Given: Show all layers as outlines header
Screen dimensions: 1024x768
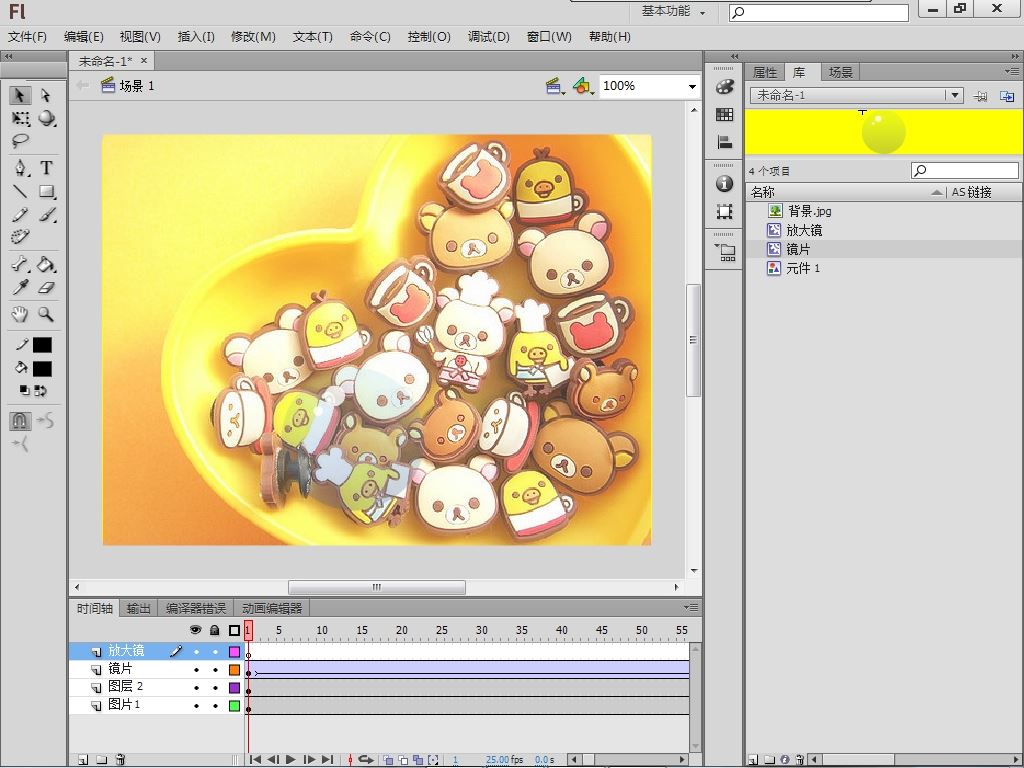Looking at the screenshot, I should [x=234, y=630].
